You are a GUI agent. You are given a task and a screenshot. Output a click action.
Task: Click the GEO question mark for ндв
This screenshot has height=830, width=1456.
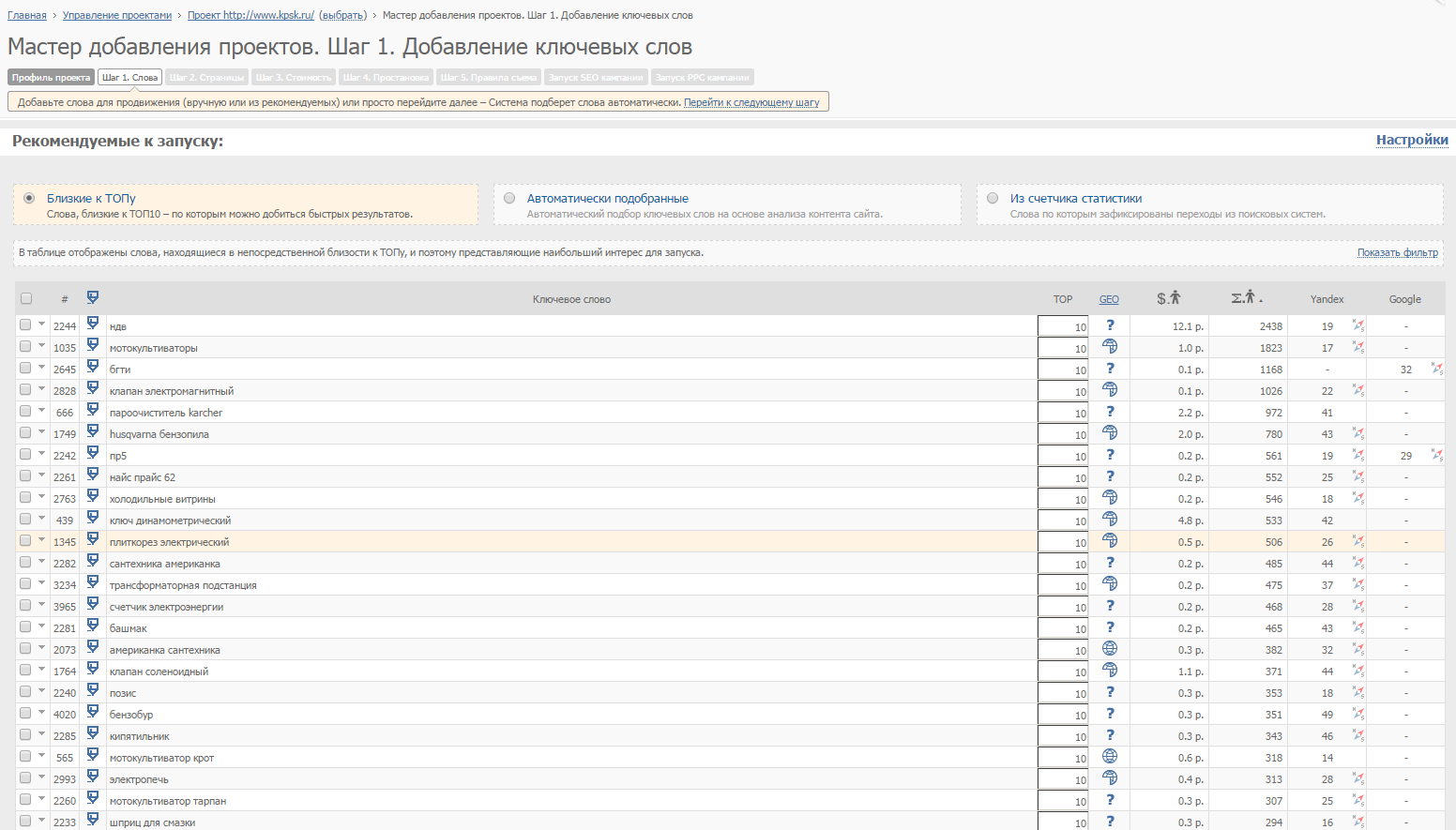[x=1110, y=325]
